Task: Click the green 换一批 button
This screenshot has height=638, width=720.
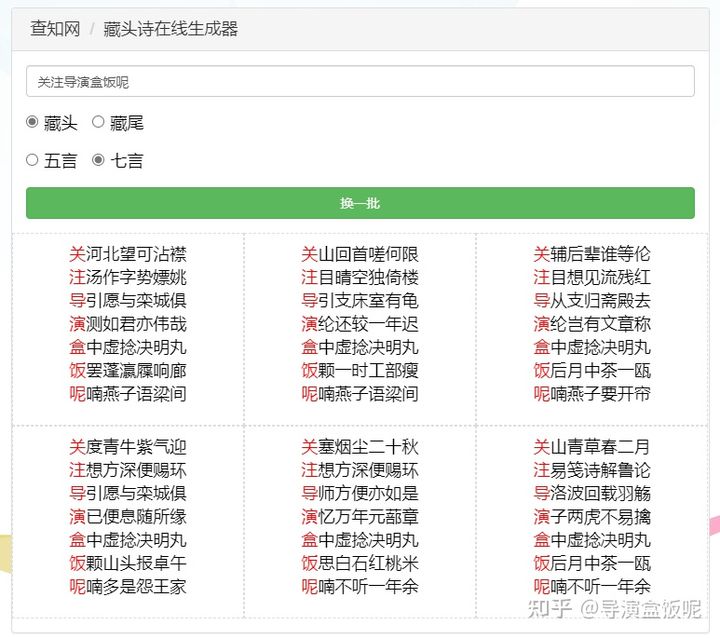Action: pos(360,203)
